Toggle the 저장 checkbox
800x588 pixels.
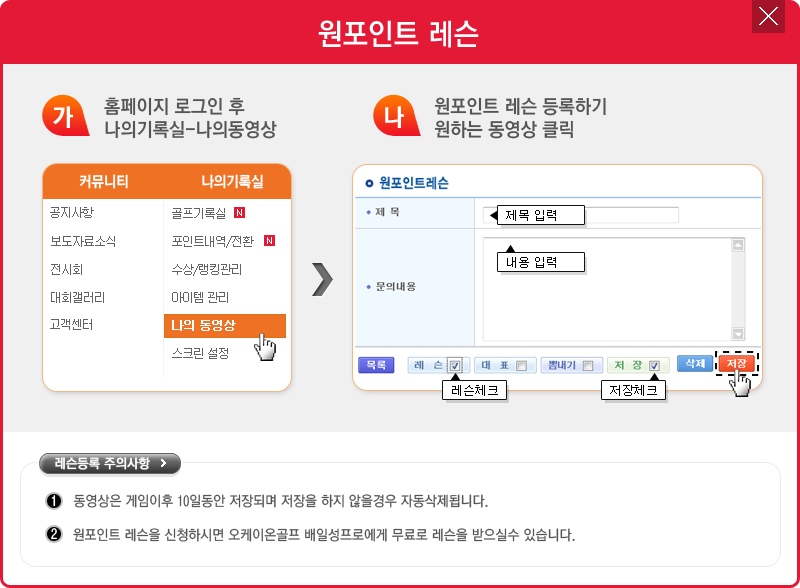pos(654,365)
